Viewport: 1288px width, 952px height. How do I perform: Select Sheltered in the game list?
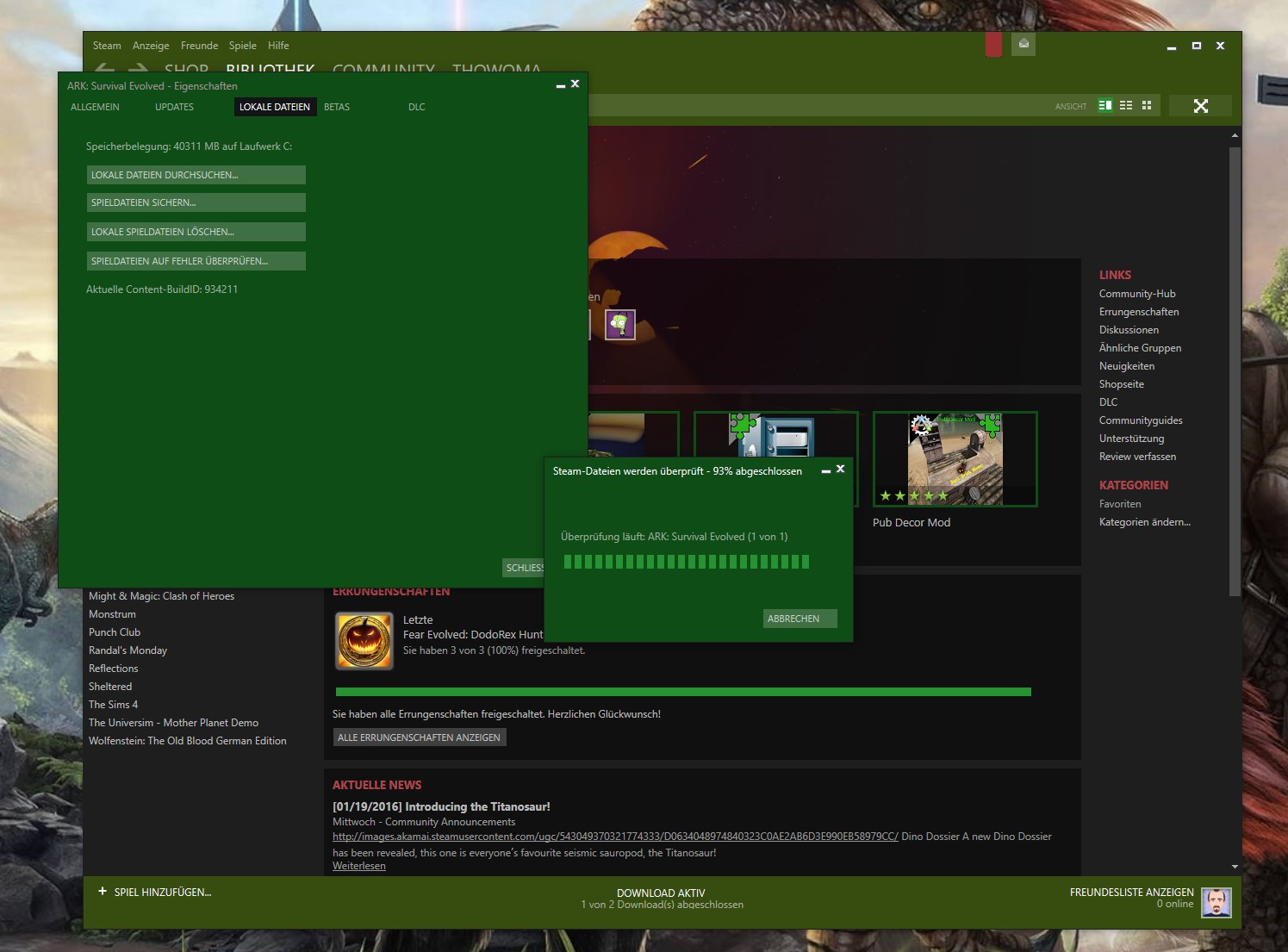(110, 687)
